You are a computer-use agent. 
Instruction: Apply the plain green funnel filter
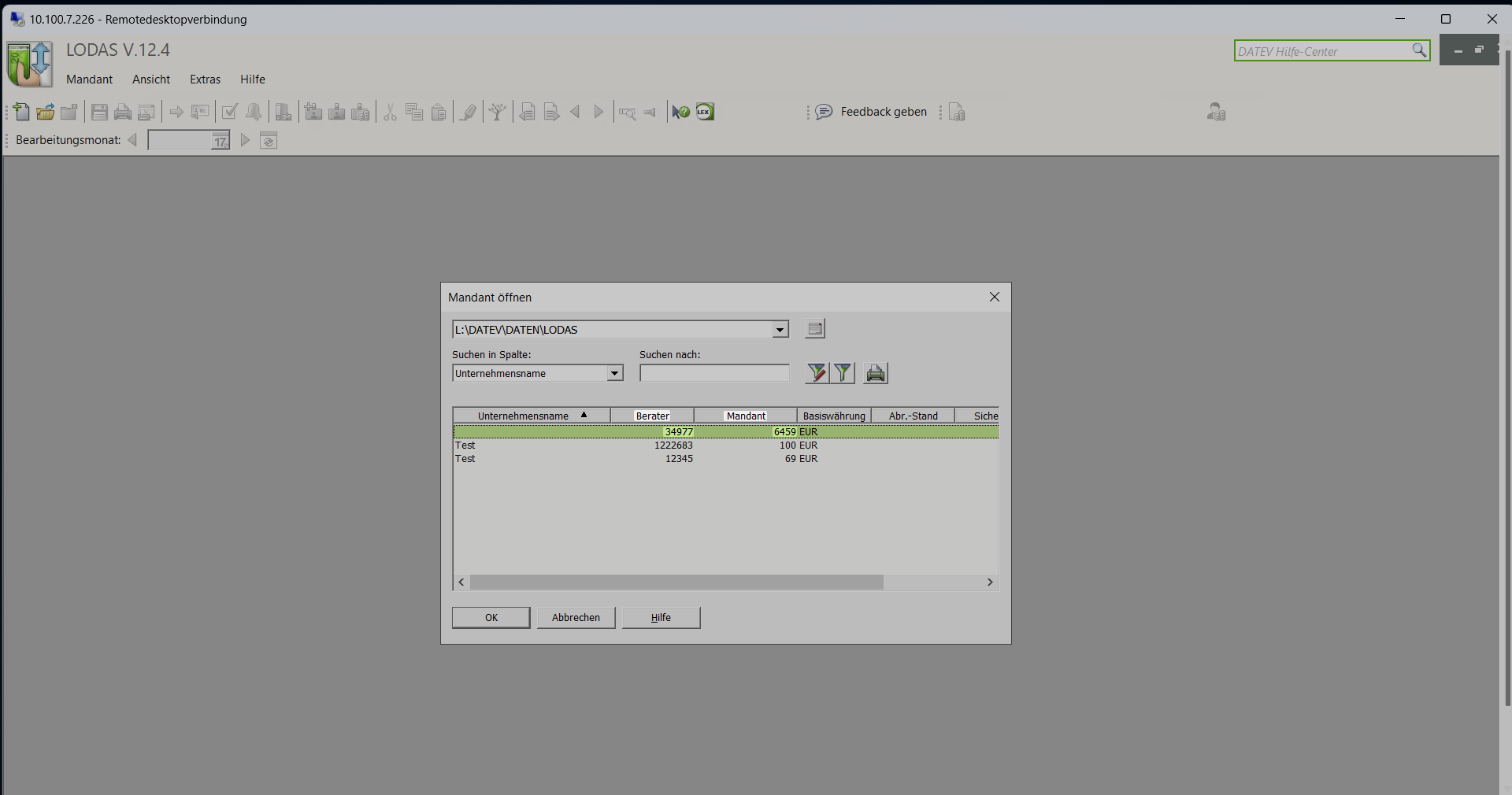coord(843,373)
